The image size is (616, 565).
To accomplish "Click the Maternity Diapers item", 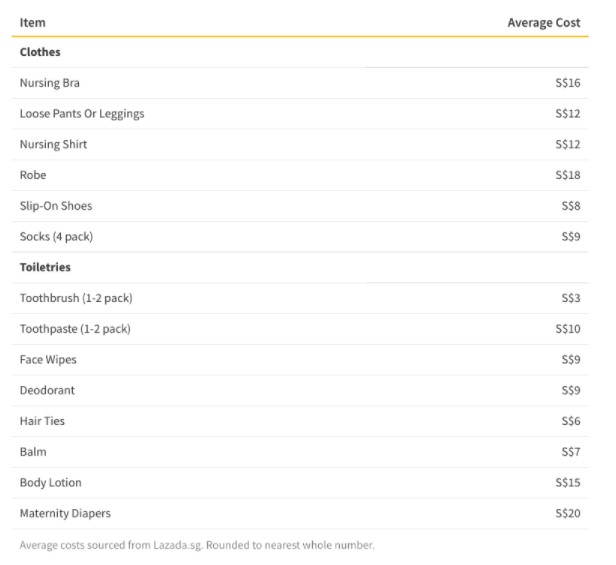I will tap(65, 513).
